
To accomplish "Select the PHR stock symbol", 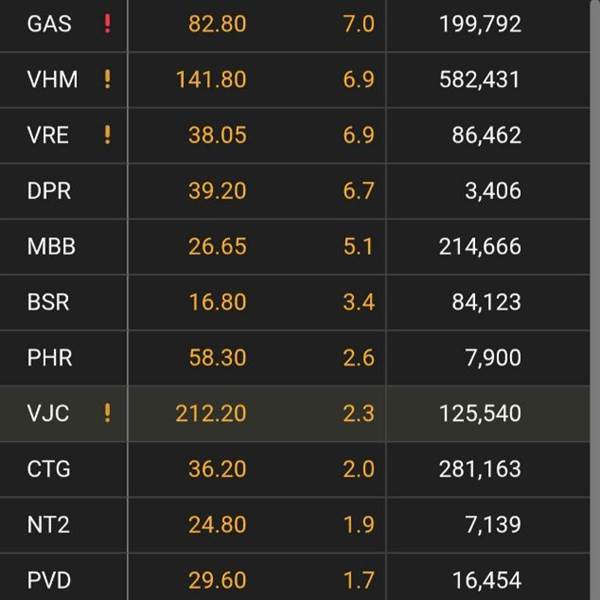I will point(49,357).
